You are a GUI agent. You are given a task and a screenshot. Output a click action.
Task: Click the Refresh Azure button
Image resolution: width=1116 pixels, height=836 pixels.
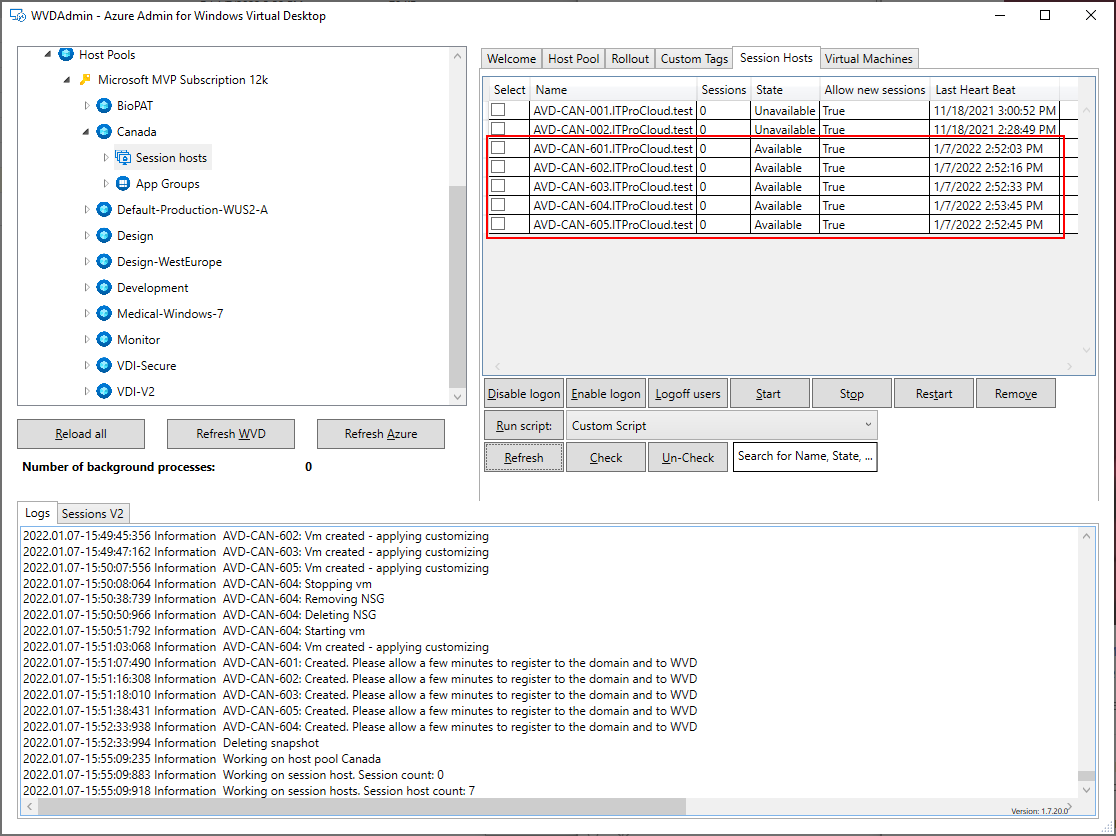click(x=381, y=434)
